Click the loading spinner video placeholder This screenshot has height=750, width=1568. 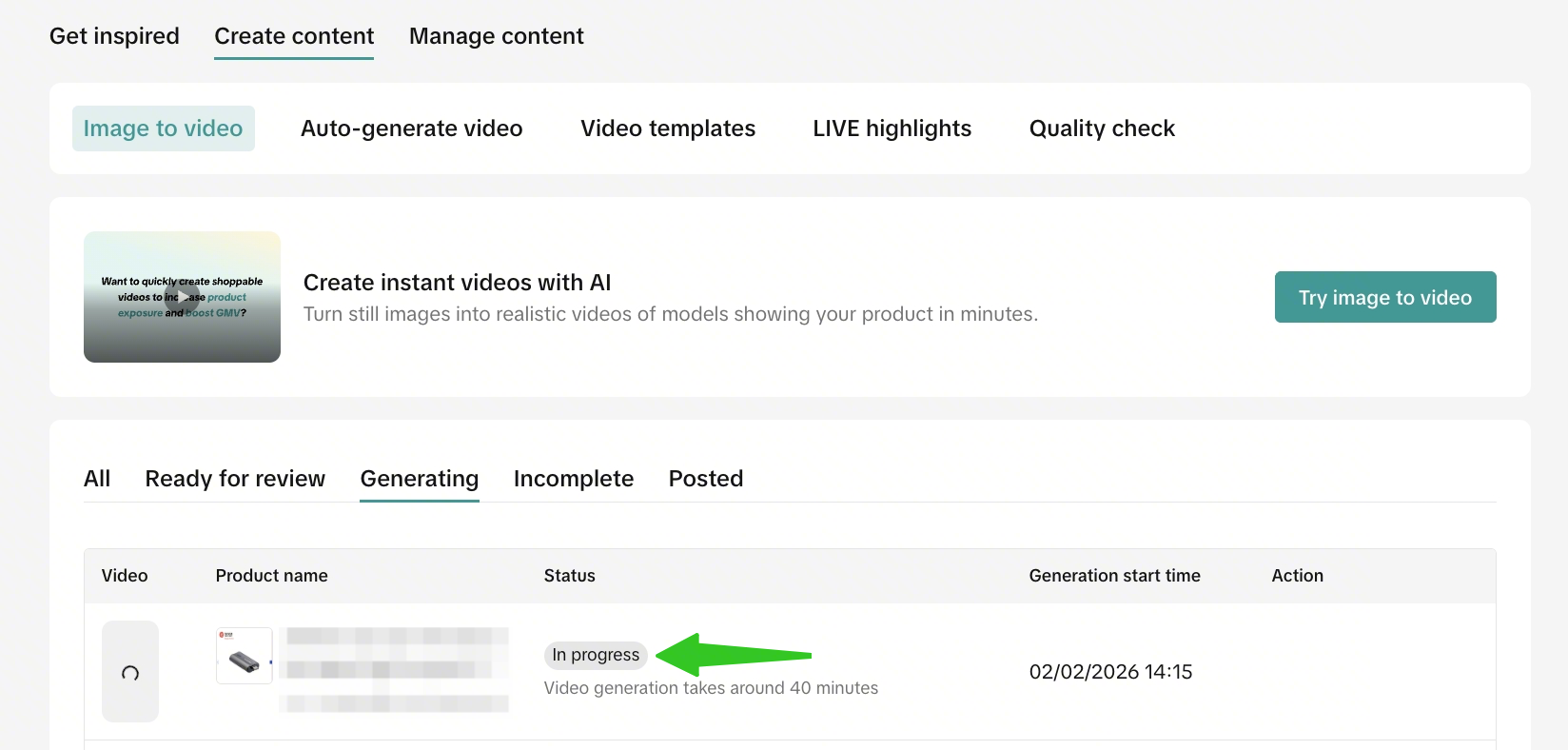click(x=130, y=672)
